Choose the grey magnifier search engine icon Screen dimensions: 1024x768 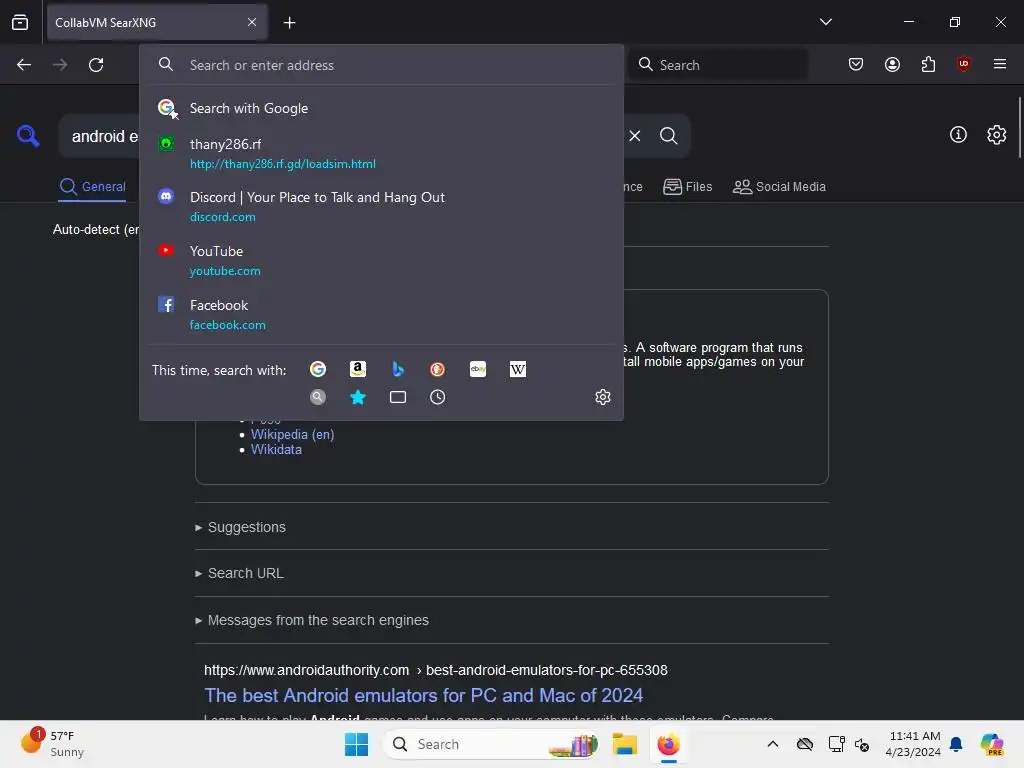click(318, 397)
